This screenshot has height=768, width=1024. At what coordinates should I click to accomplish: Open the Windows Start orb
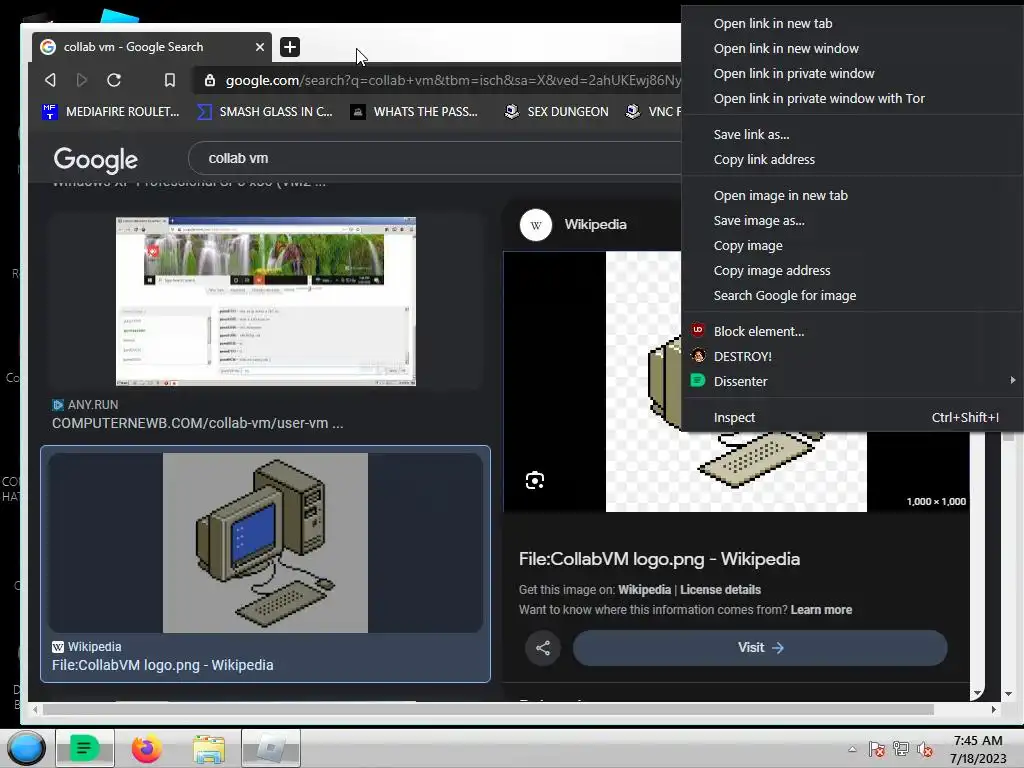coord(26,748)
